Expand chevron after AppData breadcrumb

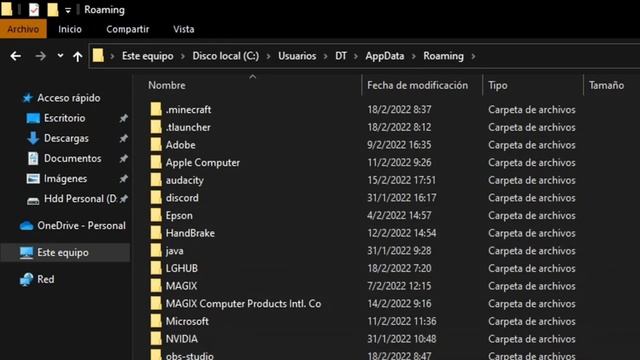[x=414, y=56]
